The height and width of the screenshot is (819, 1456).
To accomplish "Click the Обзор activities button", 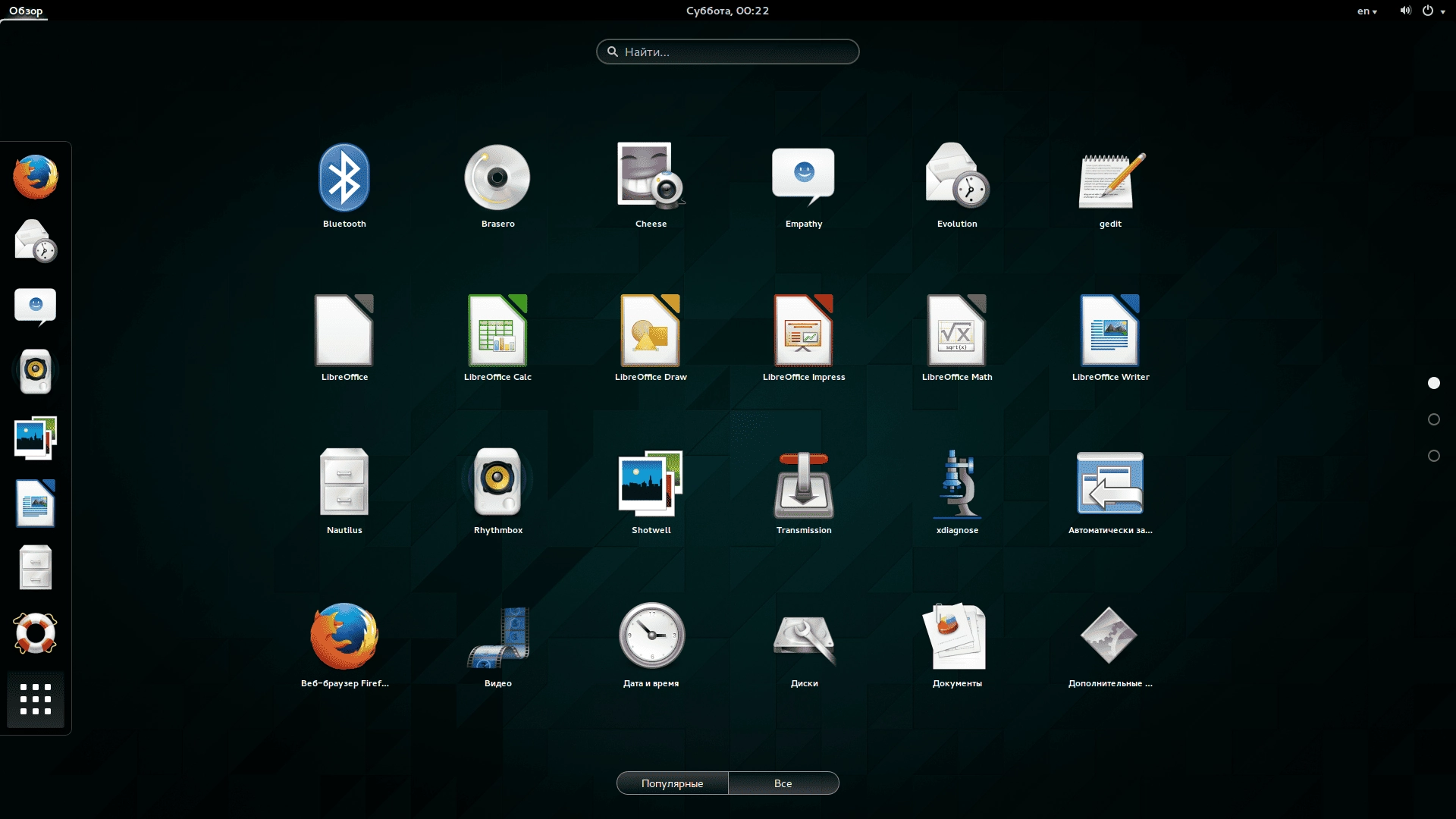I will click(26, 11).
